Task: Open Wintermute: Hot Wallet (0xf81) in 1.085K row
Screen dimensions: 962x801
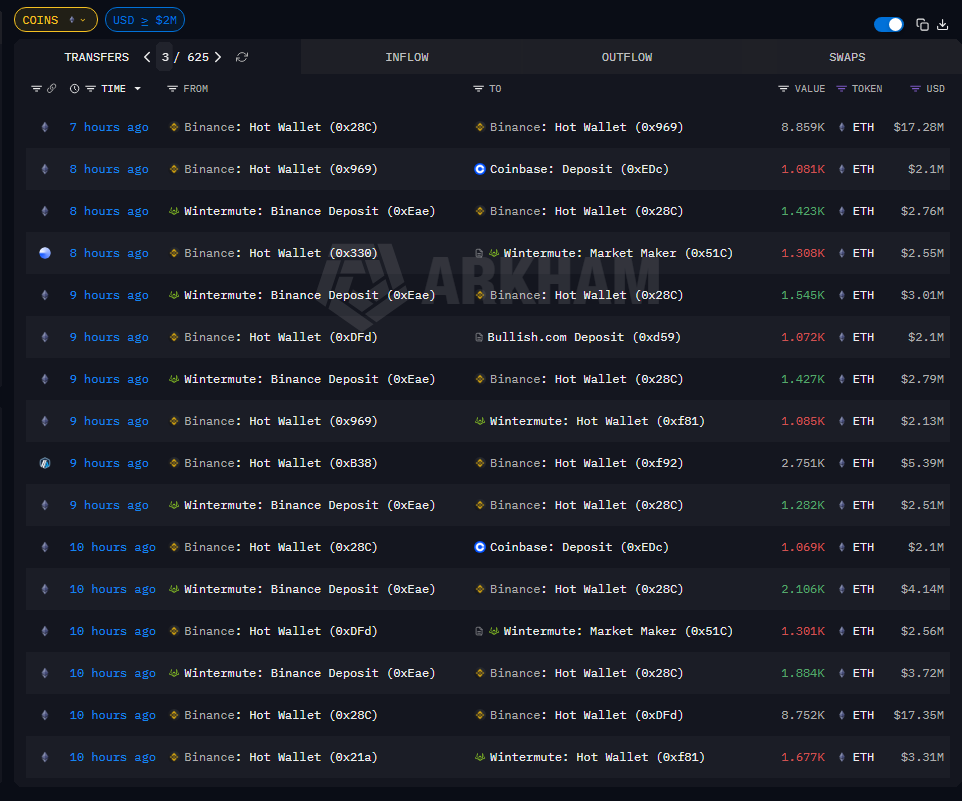Action: 597,421
